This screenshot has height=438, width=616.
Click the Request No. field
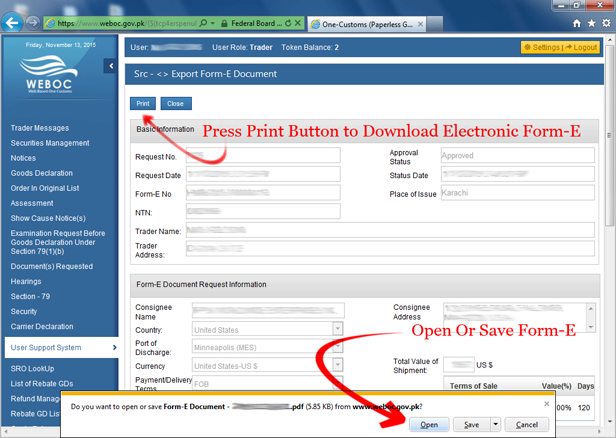point(263,156)
